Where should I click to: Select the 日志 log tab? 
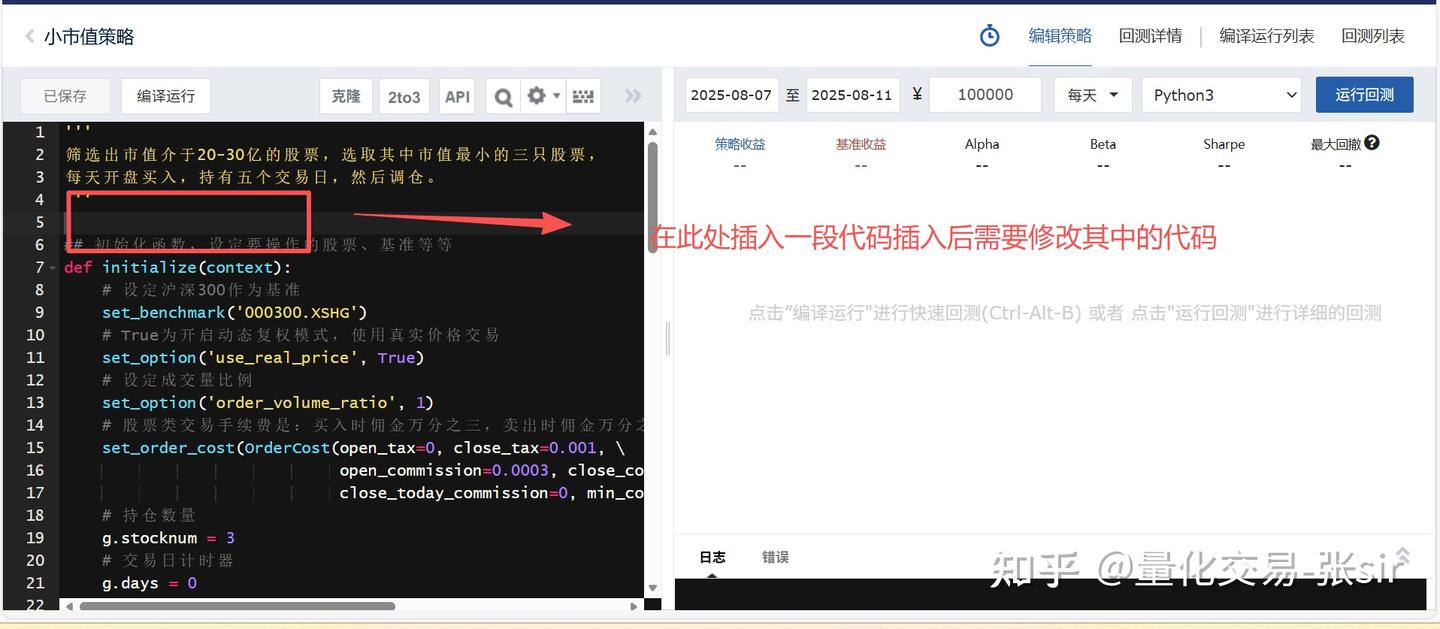pyautogui.click(x=712, y=557)
